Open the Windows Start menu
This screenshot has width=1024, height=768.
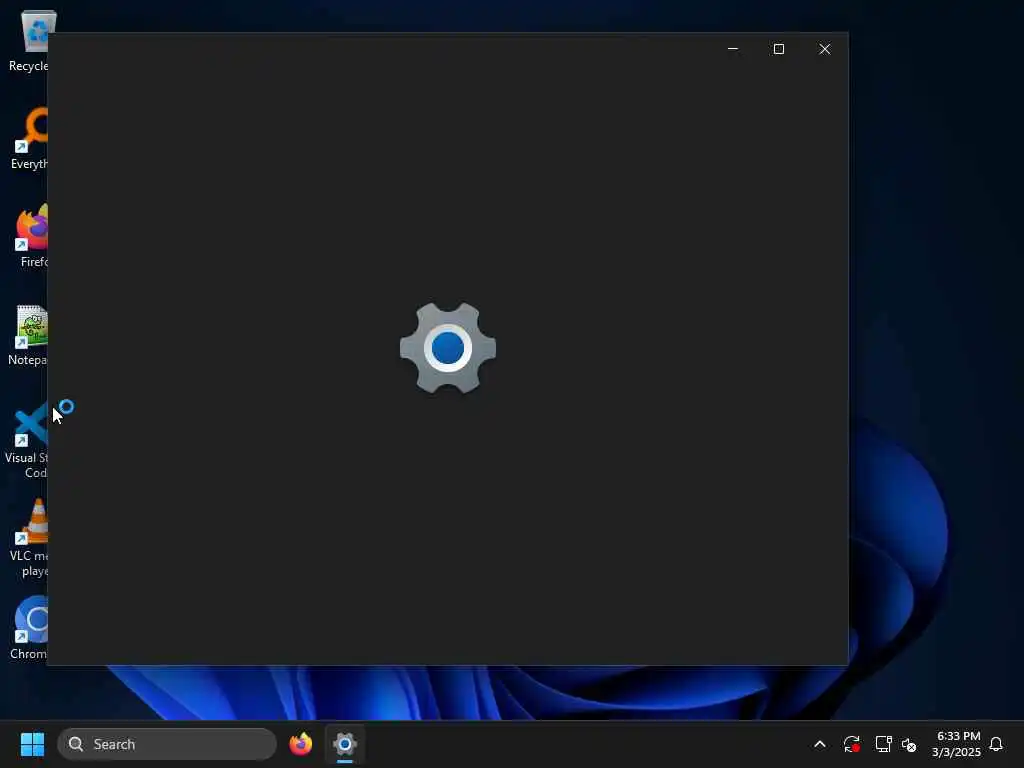click(x=32, y=744)
